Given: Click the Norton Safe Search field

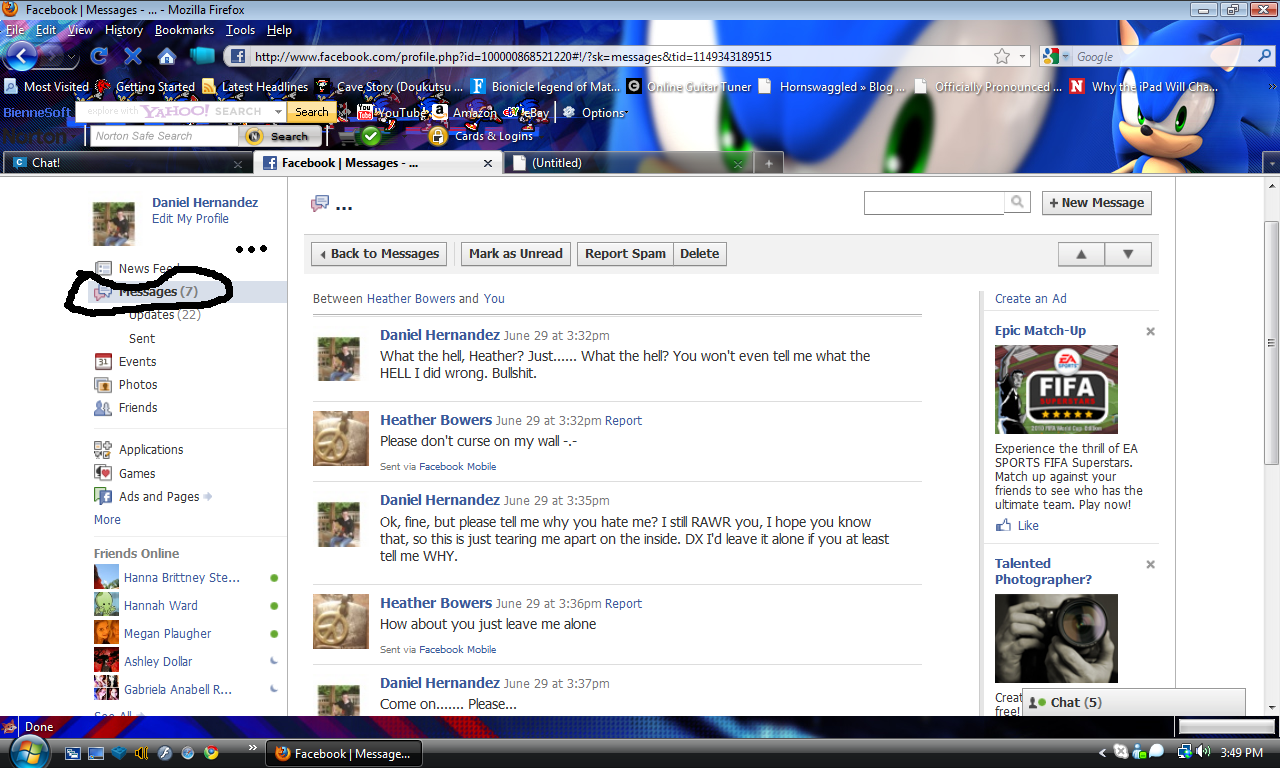Looking at the screenshot, I should click(165, 136).
